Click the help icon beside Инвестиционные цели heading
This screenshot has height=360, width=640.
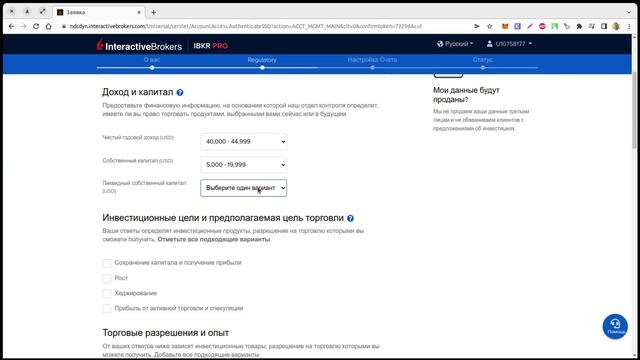pyautogui.click(x=350, y=218)
